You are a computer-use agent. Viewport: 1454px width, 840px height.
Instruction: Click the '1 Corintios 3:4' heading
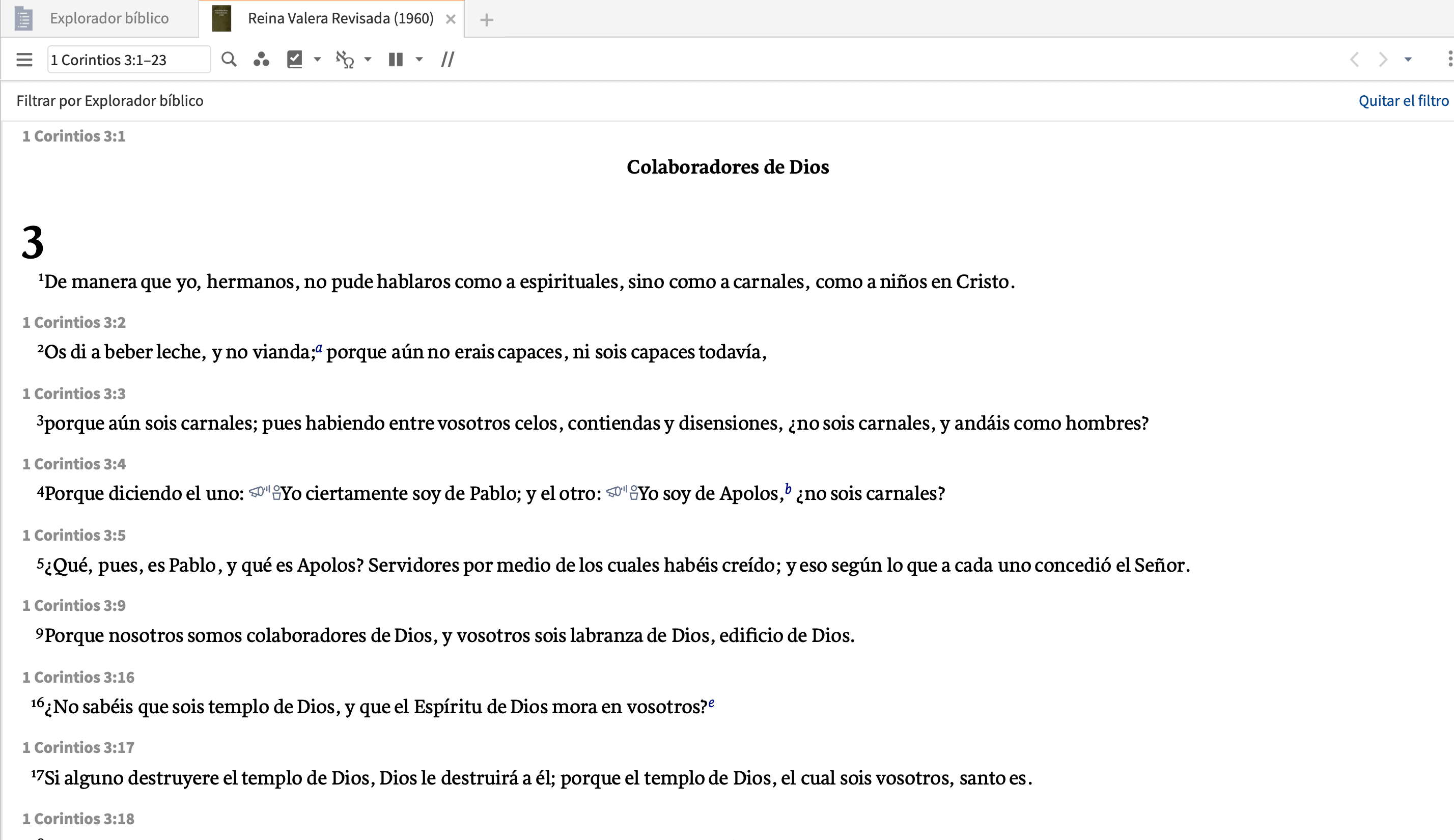pos(74,464)
